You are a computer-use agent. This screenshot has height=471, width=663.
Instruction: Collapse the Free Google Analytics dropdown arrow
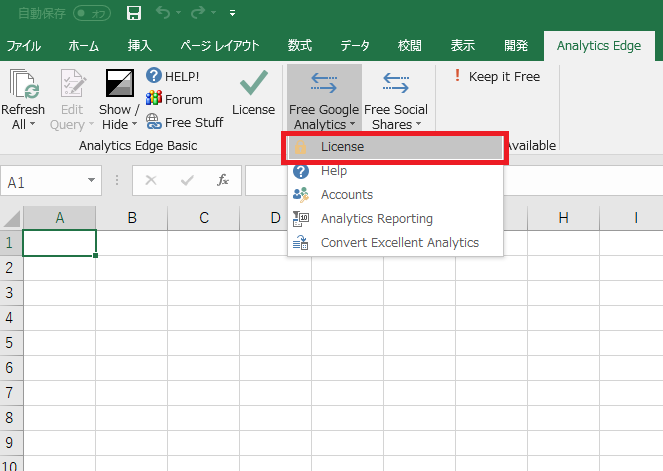point(352,124)
